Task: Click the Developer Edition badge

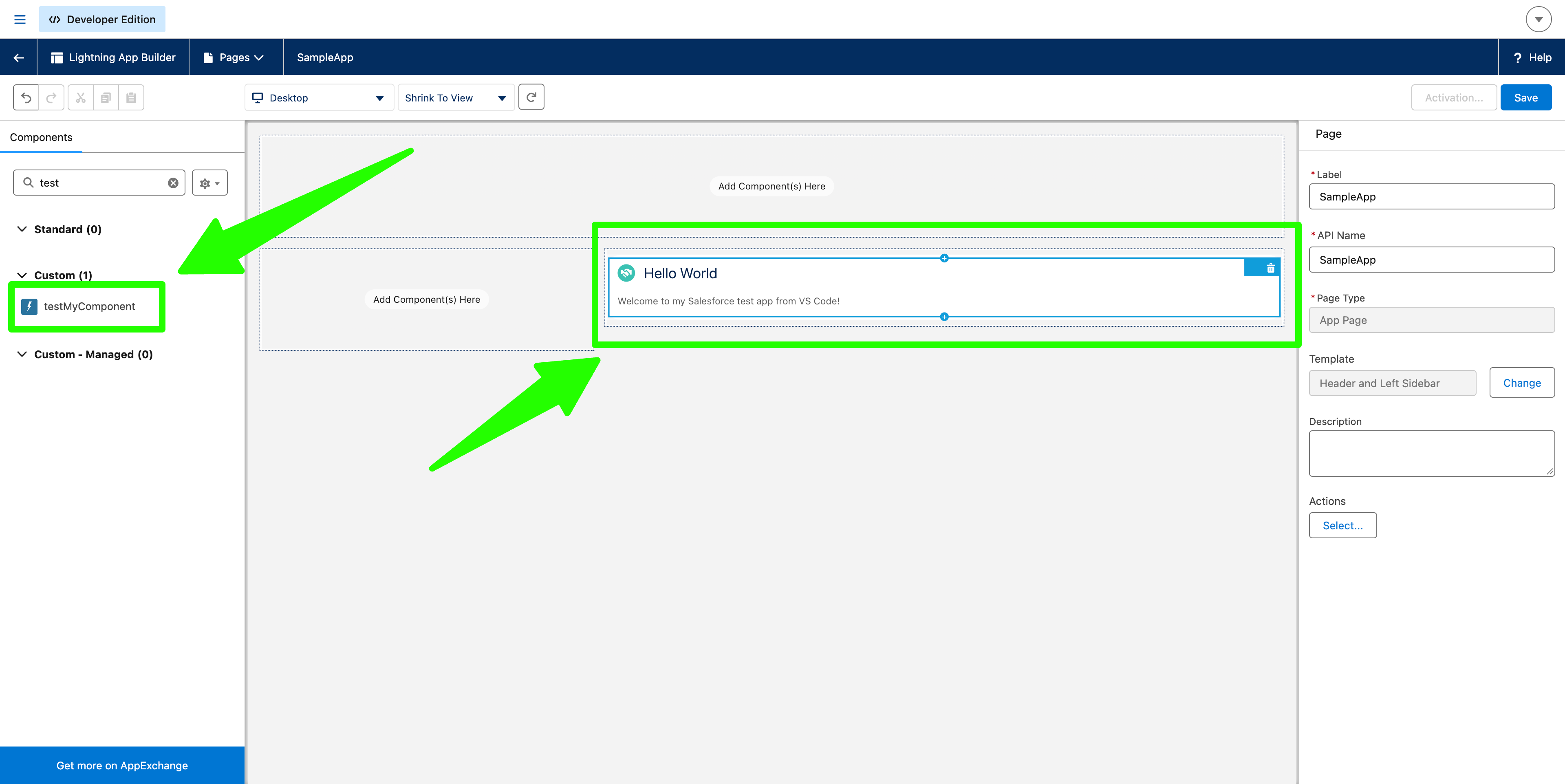Action: (x=102, y=20)
